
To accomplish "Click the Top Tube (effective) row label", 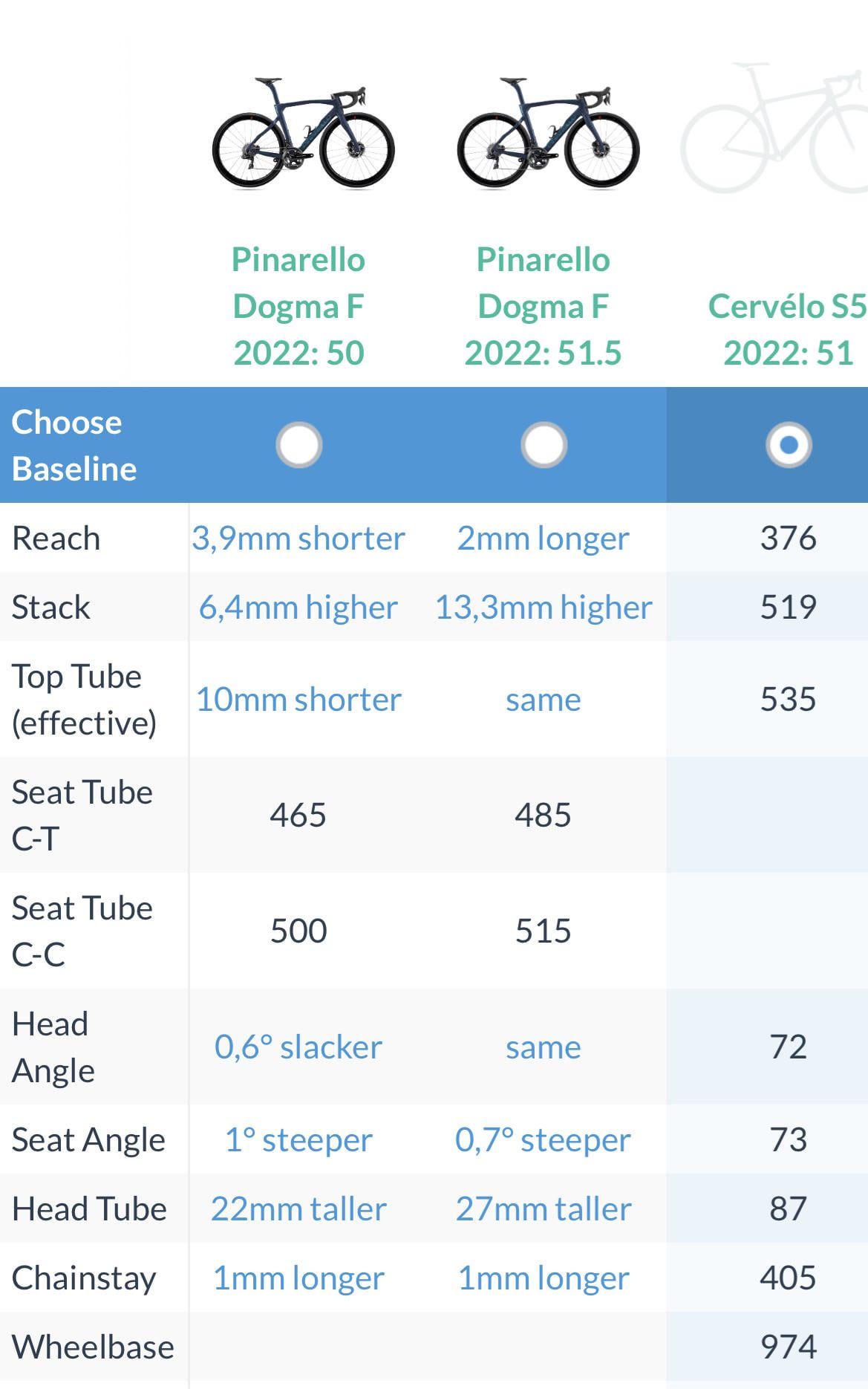I will point(84,699).
